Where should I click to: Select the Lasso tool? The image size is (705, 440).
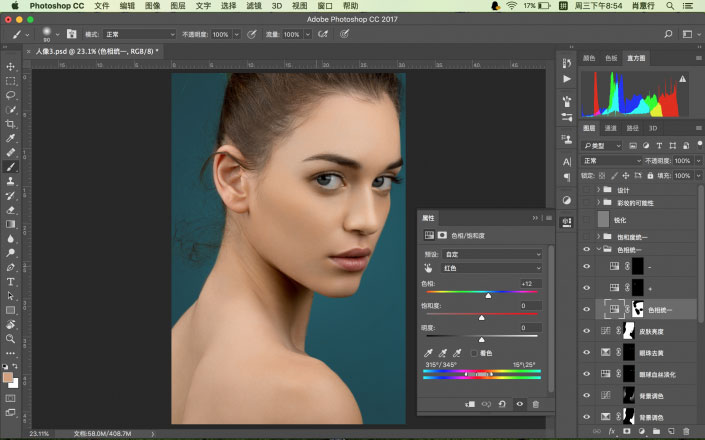click(10, 95)
